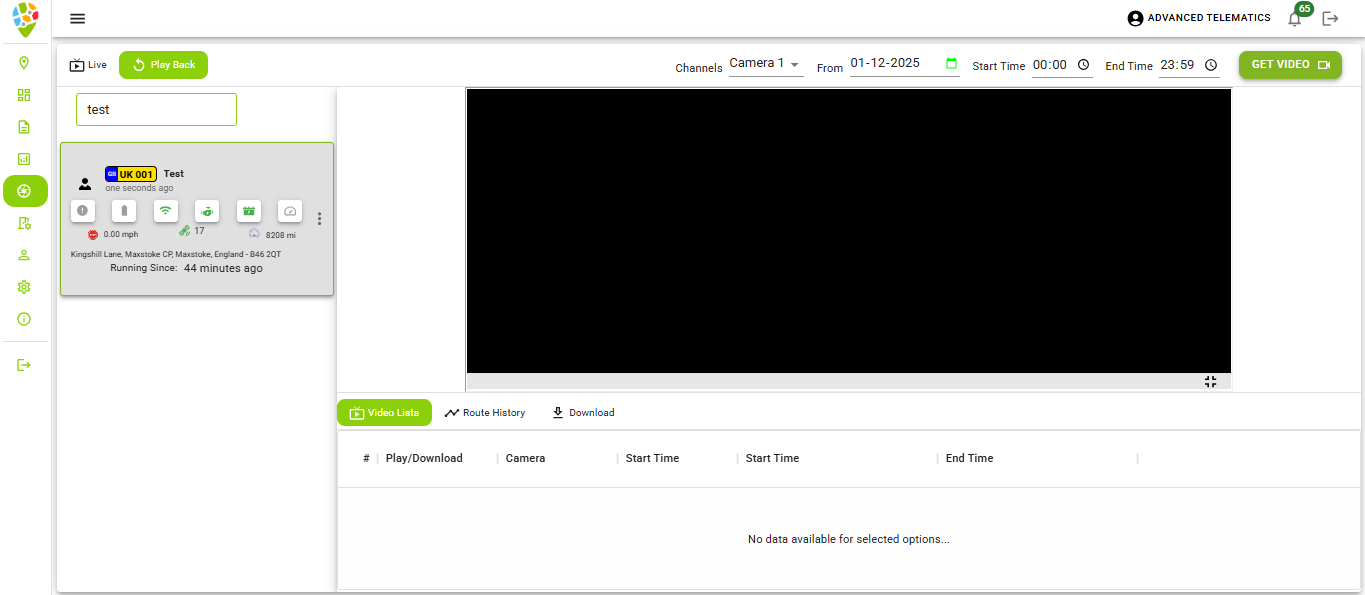Click the info circle sidebar icon
Image resolution: width=1365 pixels, height=595 pixels.
click(24, 319)
